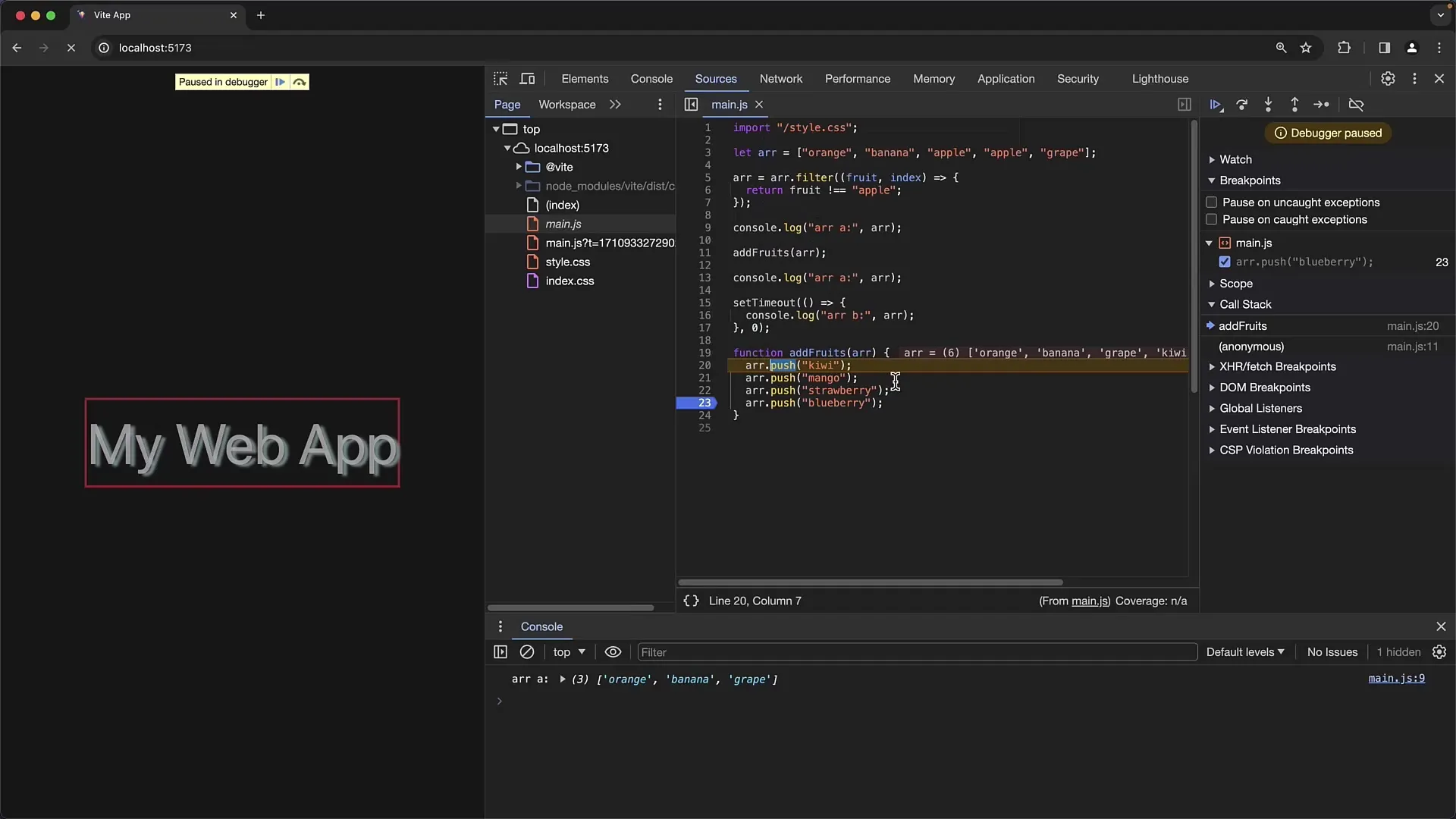Step into next function call
The image size is (1456, 819).
click(1268, 105)
